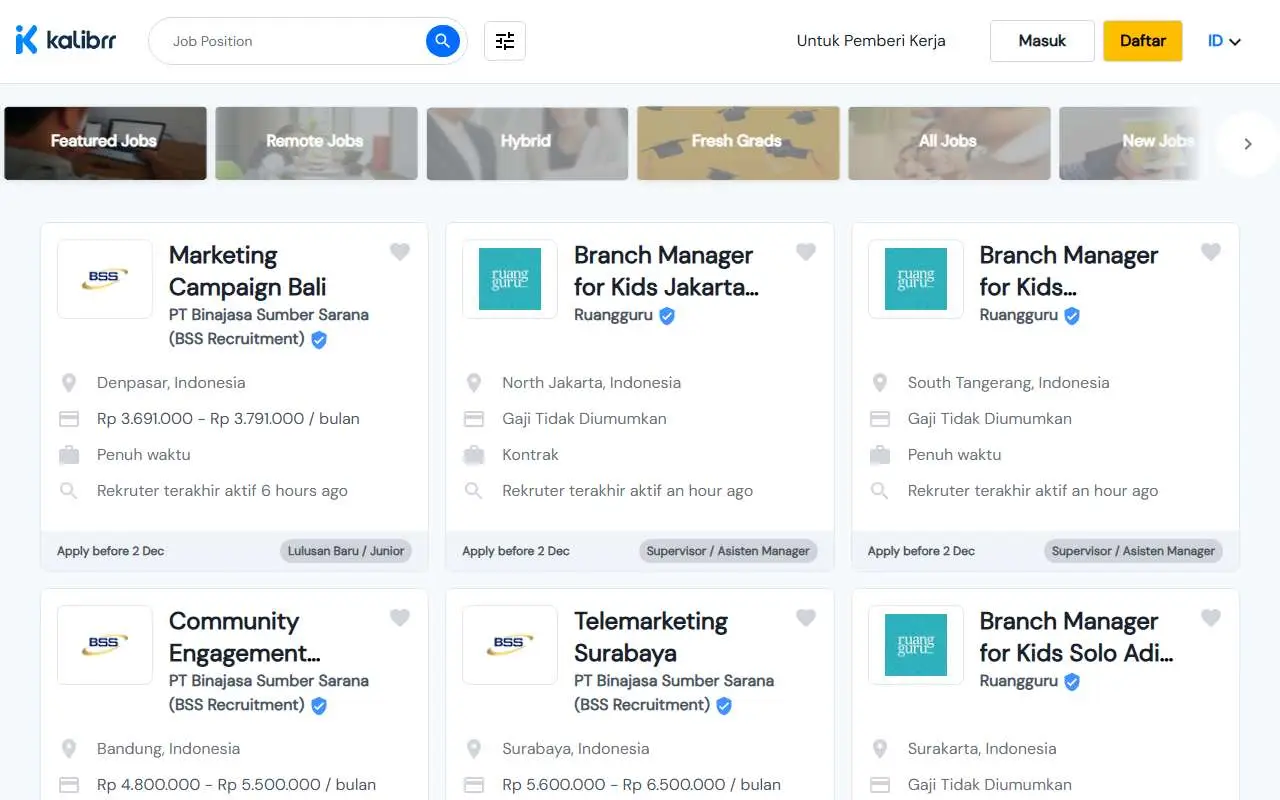The image size is (1280, 800).
Task: Click the Daftar button
Action: (x=1143, y=41)
